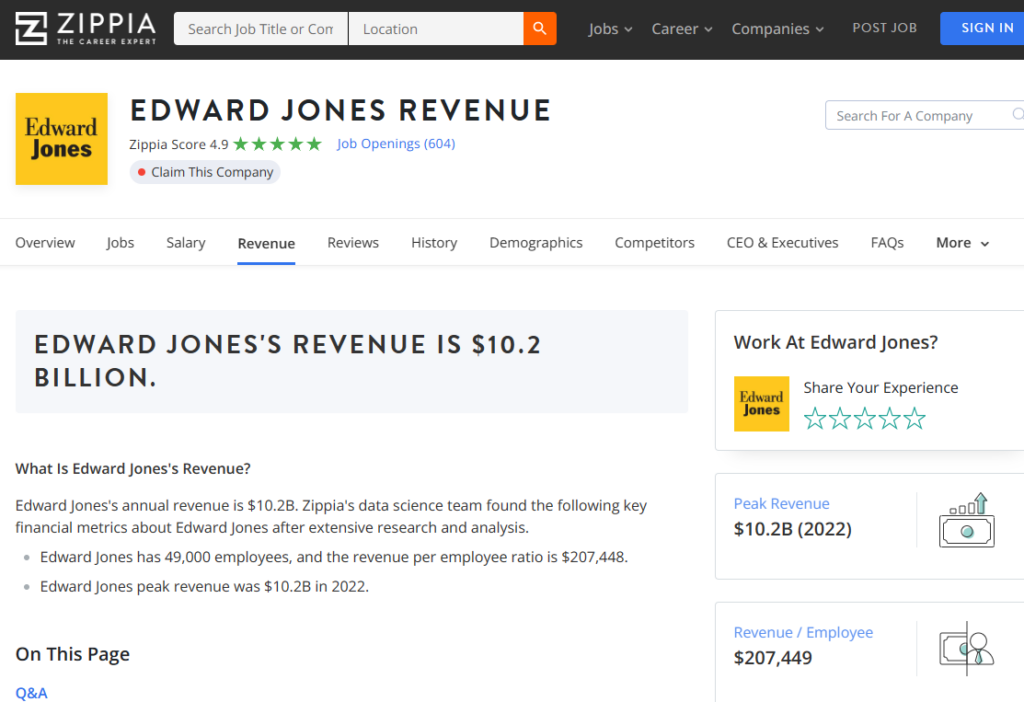Click the green Zippia Score stars
This screenshot has width=1024, height=702.
click(278, 144)
